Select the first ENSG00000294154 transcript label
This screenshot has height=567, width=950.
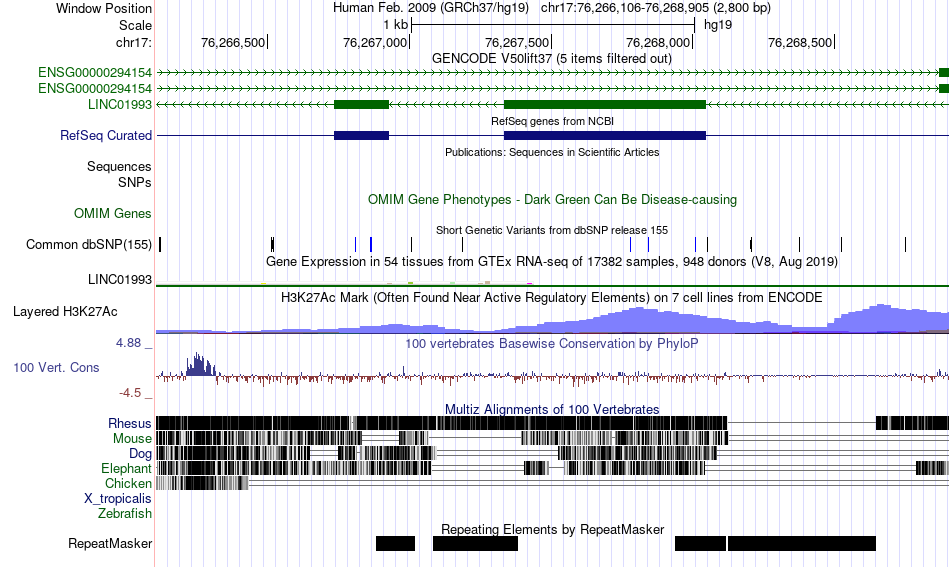(x=95, y=73)
